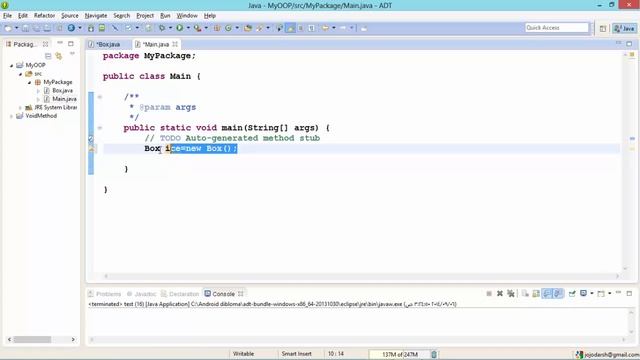Collapse the MyPackage node
The height and width of the screenshot is (360, 640).
pyautogui.click(x=29, y=82)
